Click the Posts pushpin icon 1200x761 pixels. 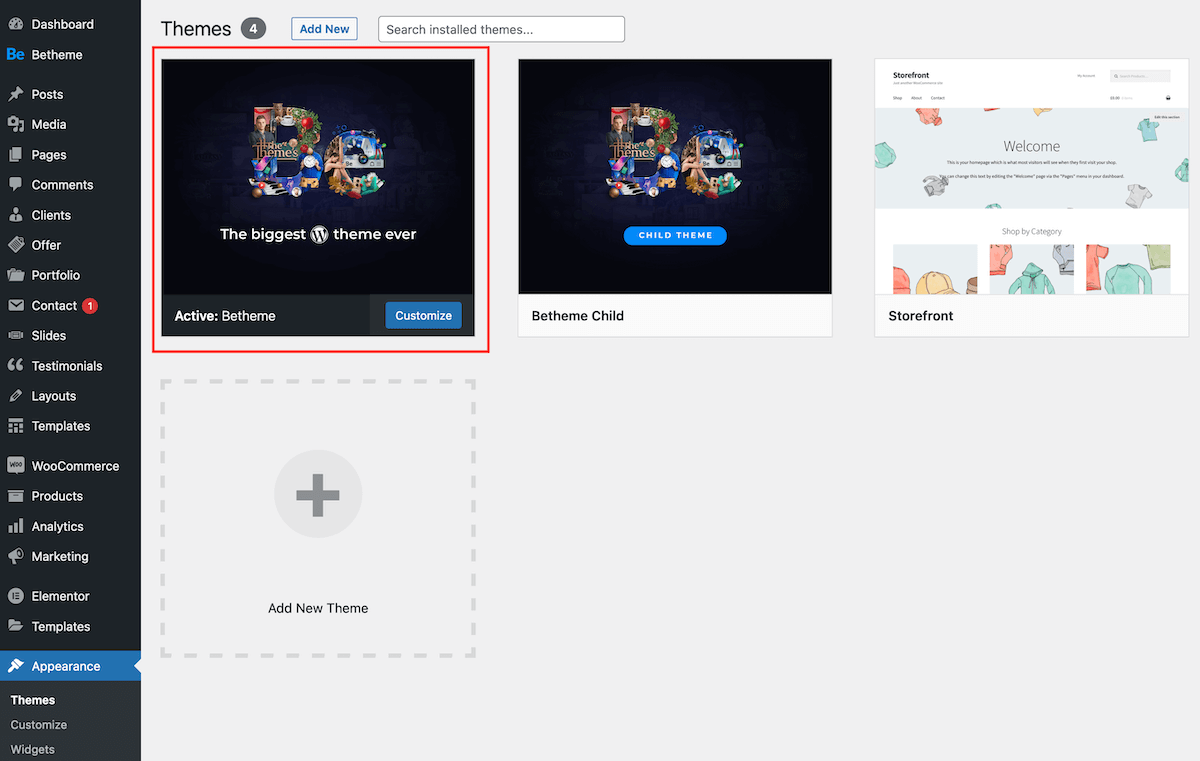[x=15, y=94]
